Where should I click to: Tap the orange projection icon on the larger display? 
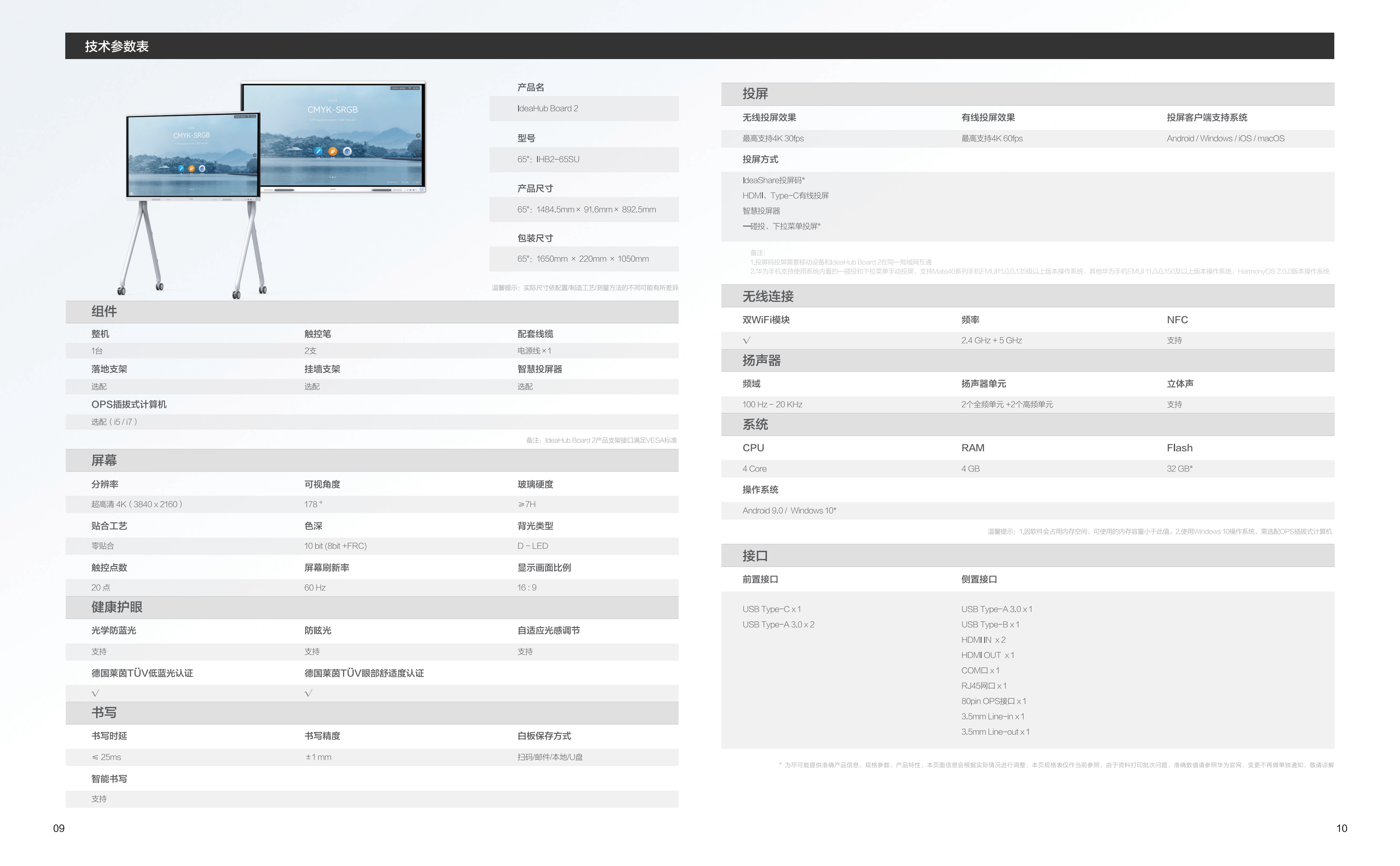(x=333, y=151)
